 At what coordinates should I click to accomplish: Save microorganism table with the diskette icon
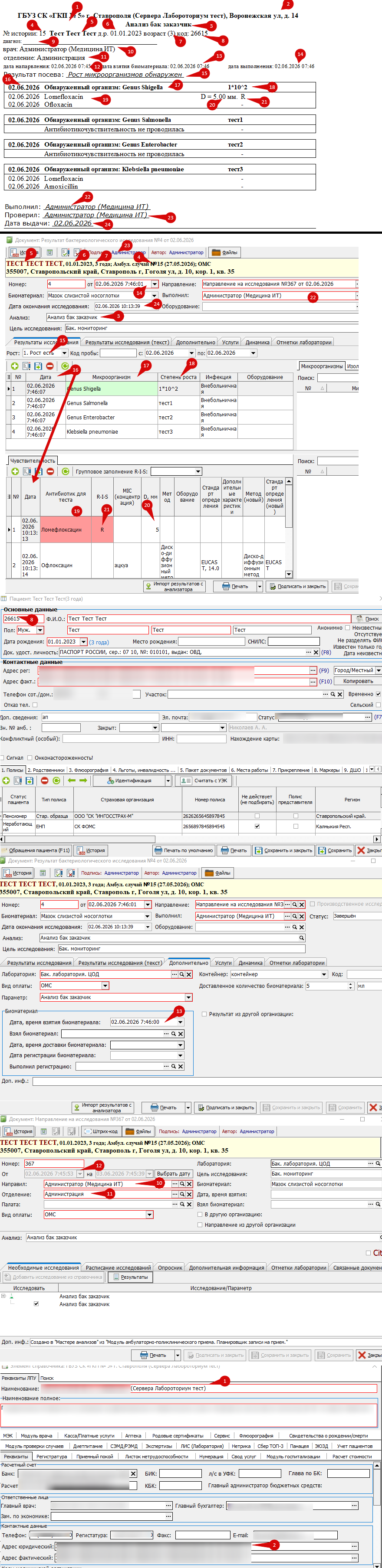(38, 366)
